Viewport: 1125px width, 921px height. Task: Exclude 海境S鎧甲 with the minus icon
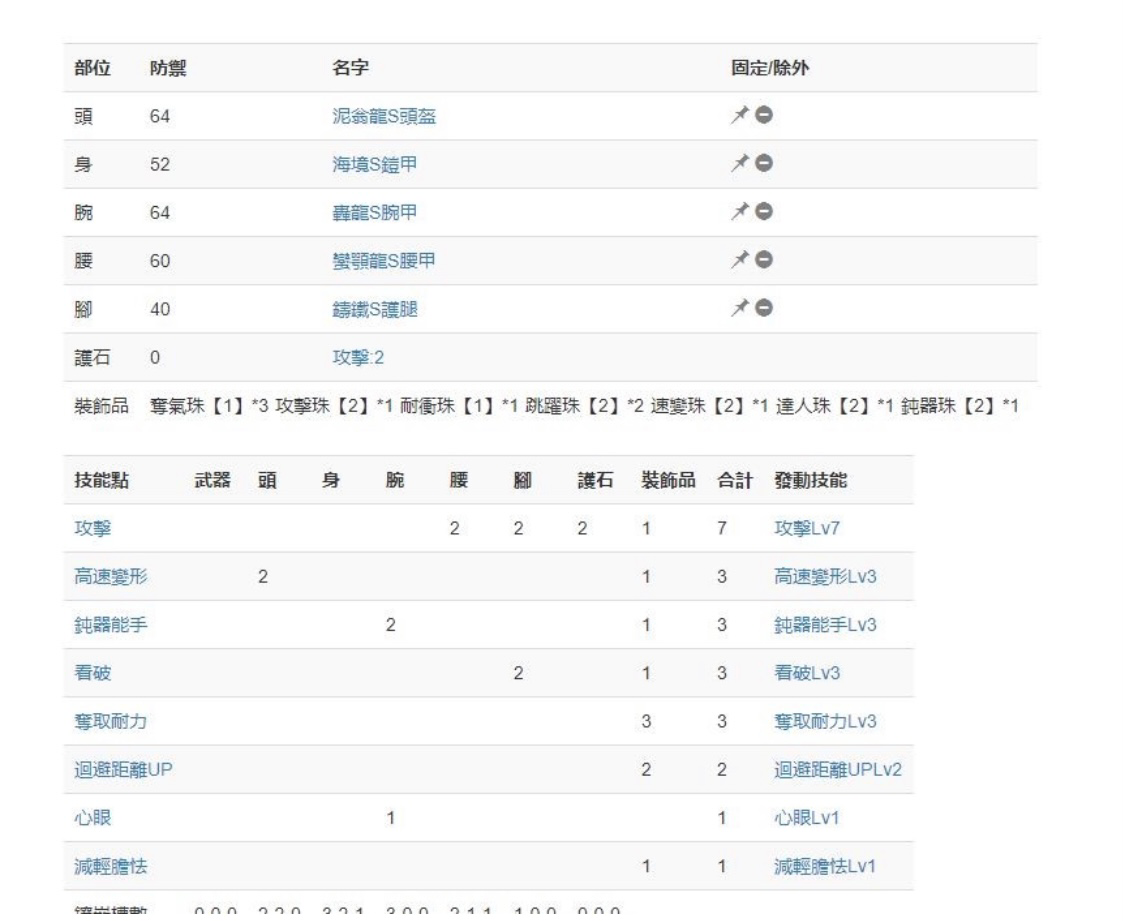764,165
